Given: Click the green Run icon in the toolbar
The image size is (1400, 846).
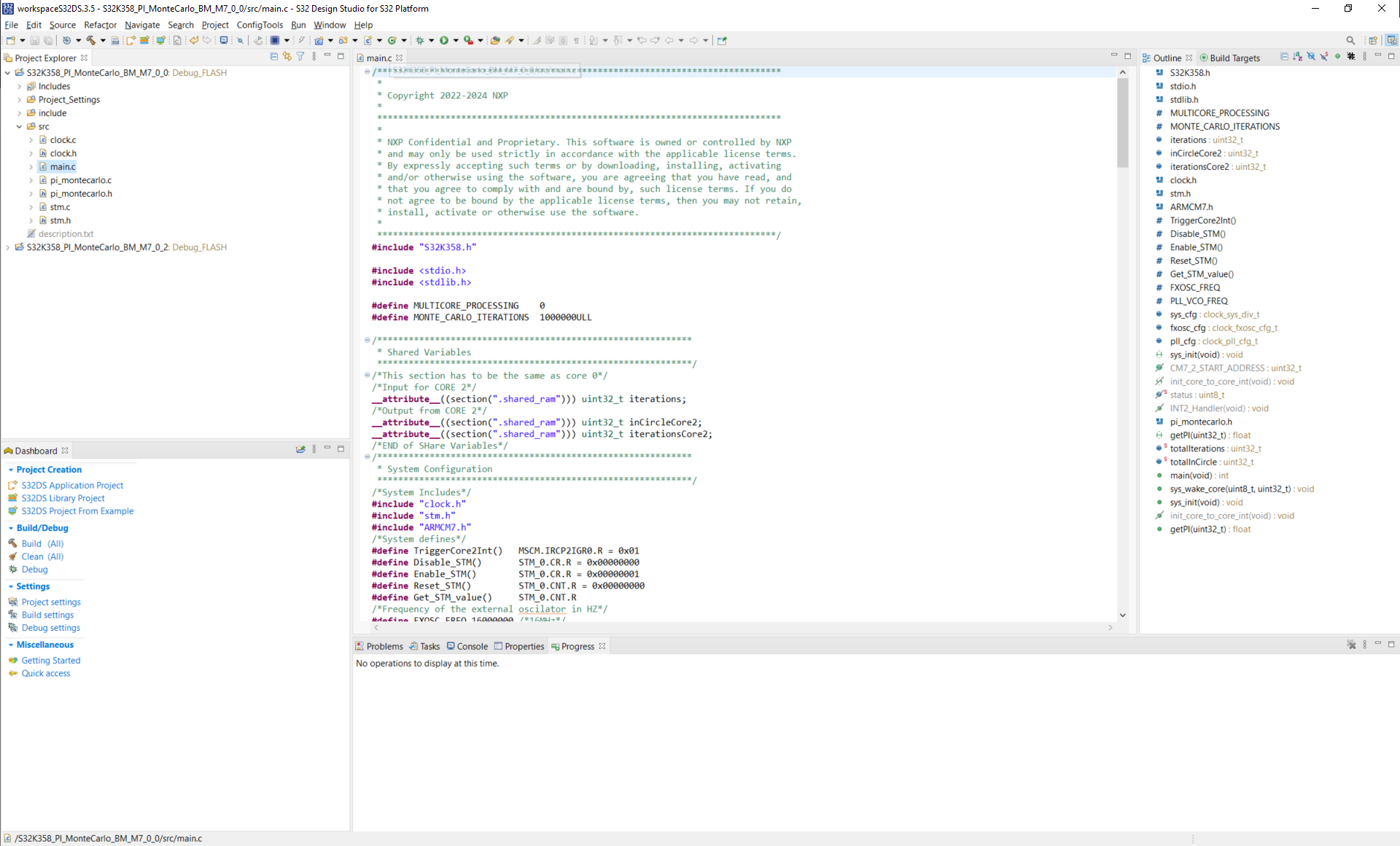Looking at the screenshot, I should coord(445,42).
